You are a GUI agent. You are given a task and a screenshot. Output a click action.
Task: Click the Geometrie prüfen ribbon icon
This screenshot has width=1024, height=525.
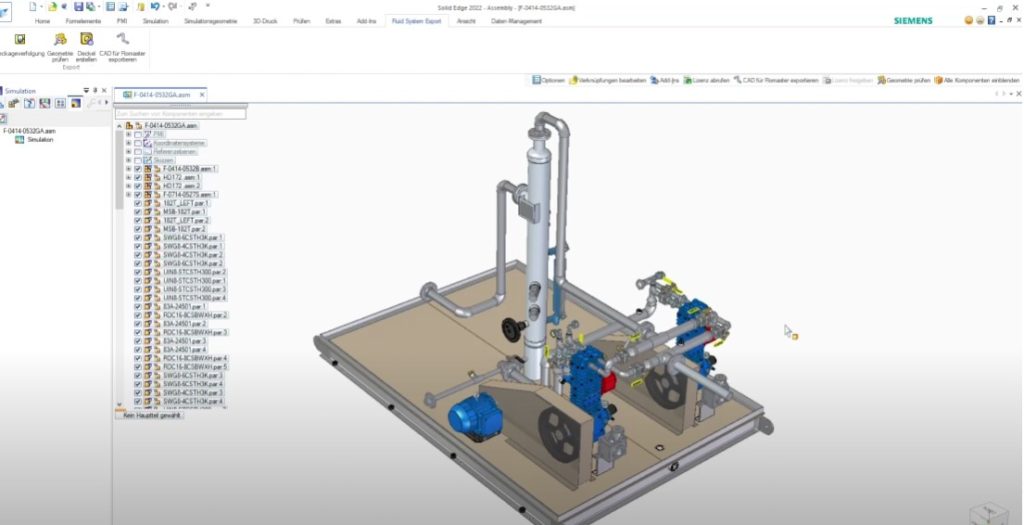coord(60,39)
